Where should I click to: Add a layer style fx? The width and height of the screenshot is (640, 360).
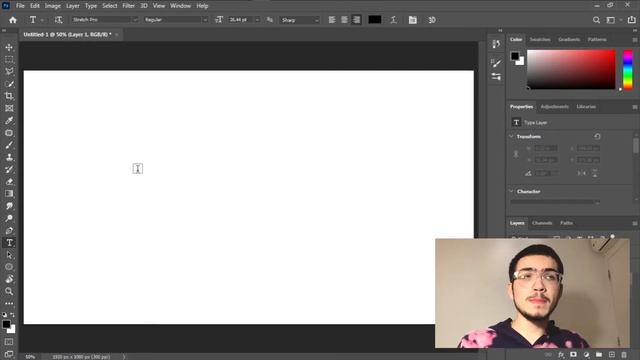point(561,355)
